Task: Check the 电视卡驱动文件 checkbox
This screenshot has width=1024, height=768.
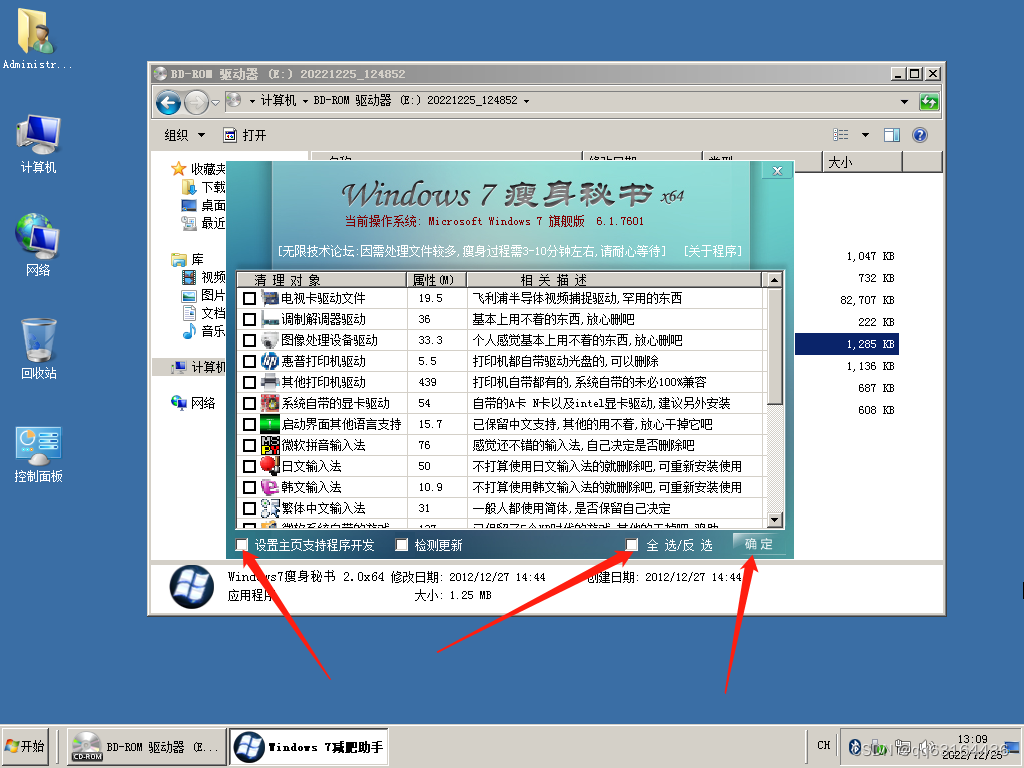Action: coord(249,298)
